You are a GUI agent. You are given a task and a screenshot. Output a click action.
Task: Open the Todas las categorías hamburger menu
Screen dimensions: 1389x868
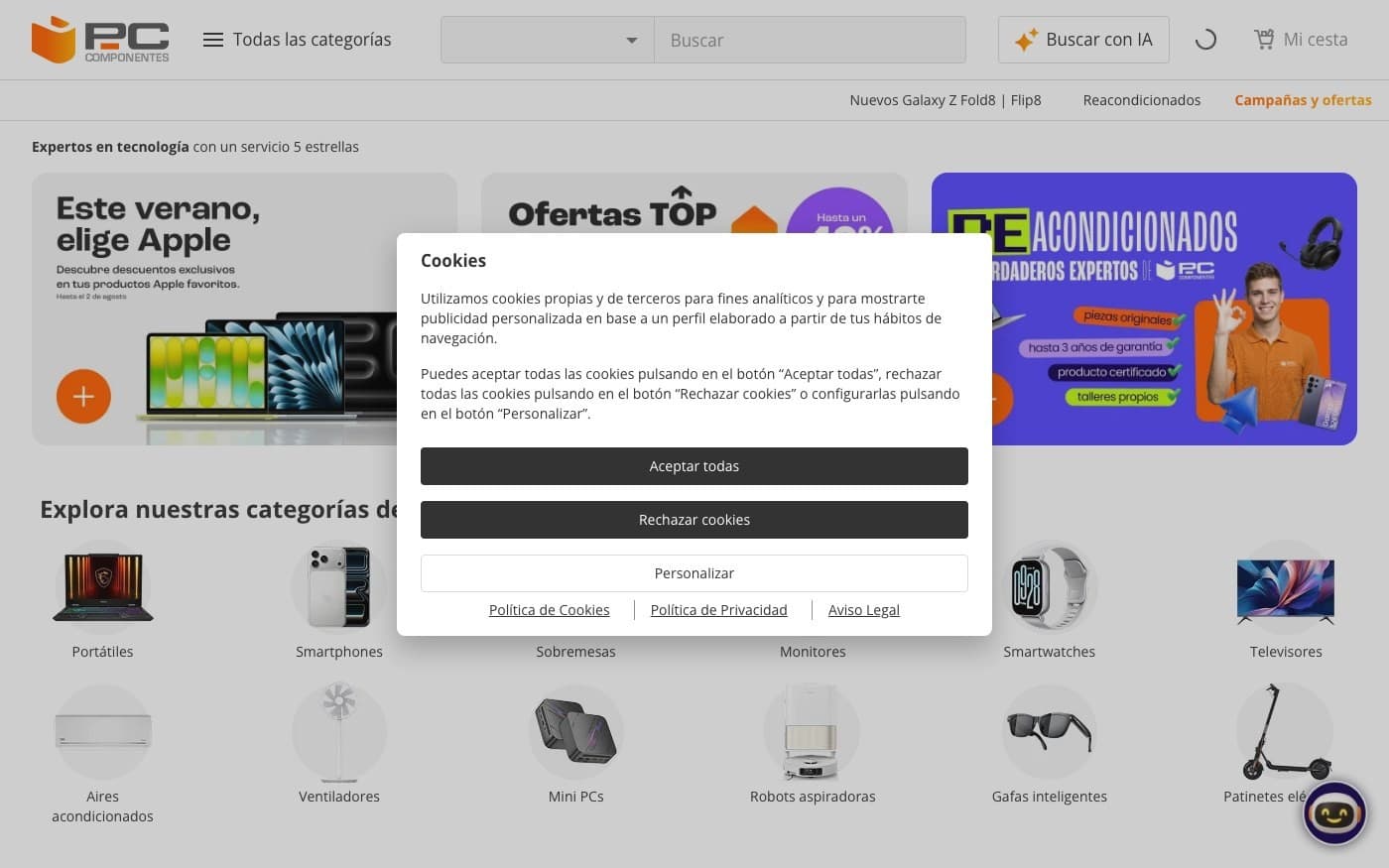297,40
